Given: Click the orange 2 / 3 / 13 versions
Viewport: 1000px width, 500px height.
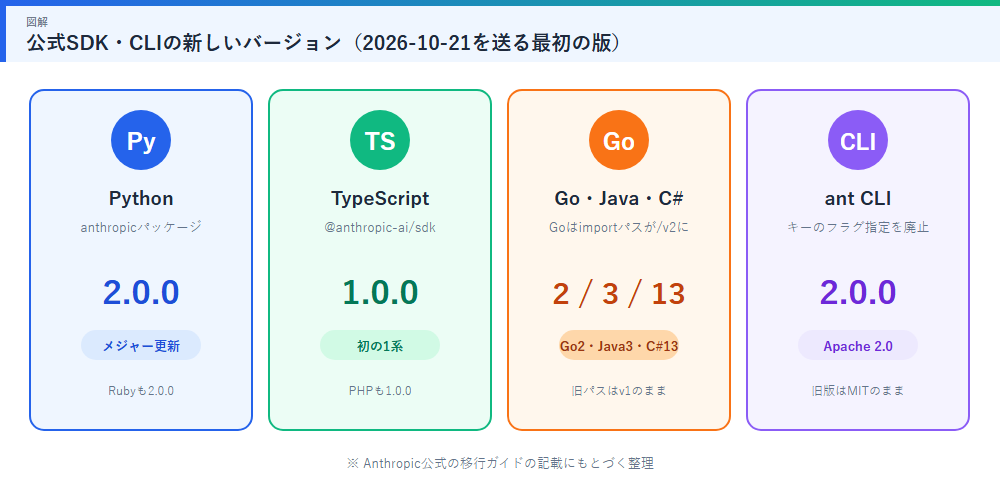Looking at the screenshot, I should [619, 293].
